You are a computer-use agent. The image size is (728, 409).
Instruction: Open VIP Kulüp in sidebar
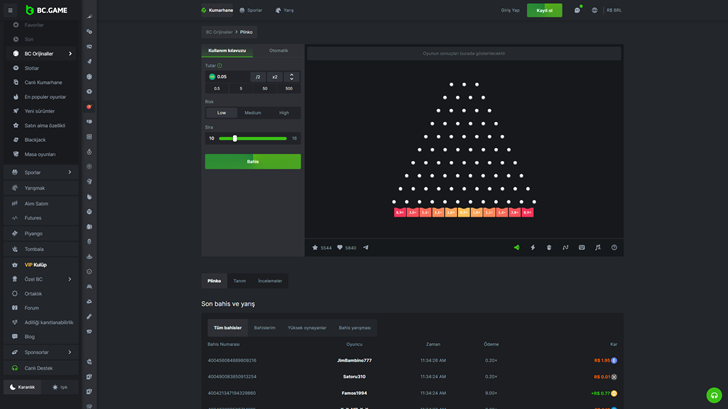(41, 265)
